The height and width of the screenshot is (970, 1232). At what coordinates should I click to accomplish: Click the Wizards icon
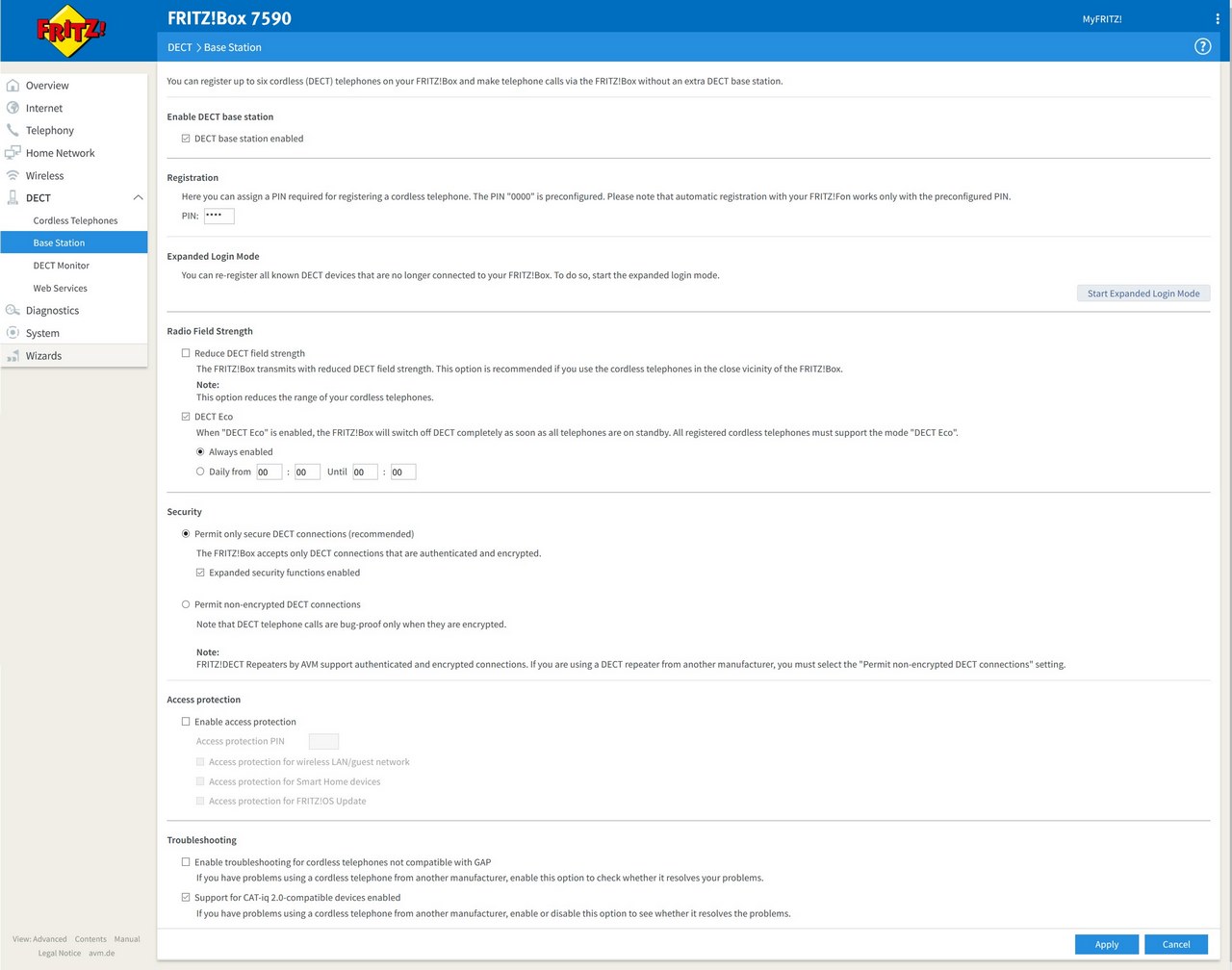pos(13,355)
